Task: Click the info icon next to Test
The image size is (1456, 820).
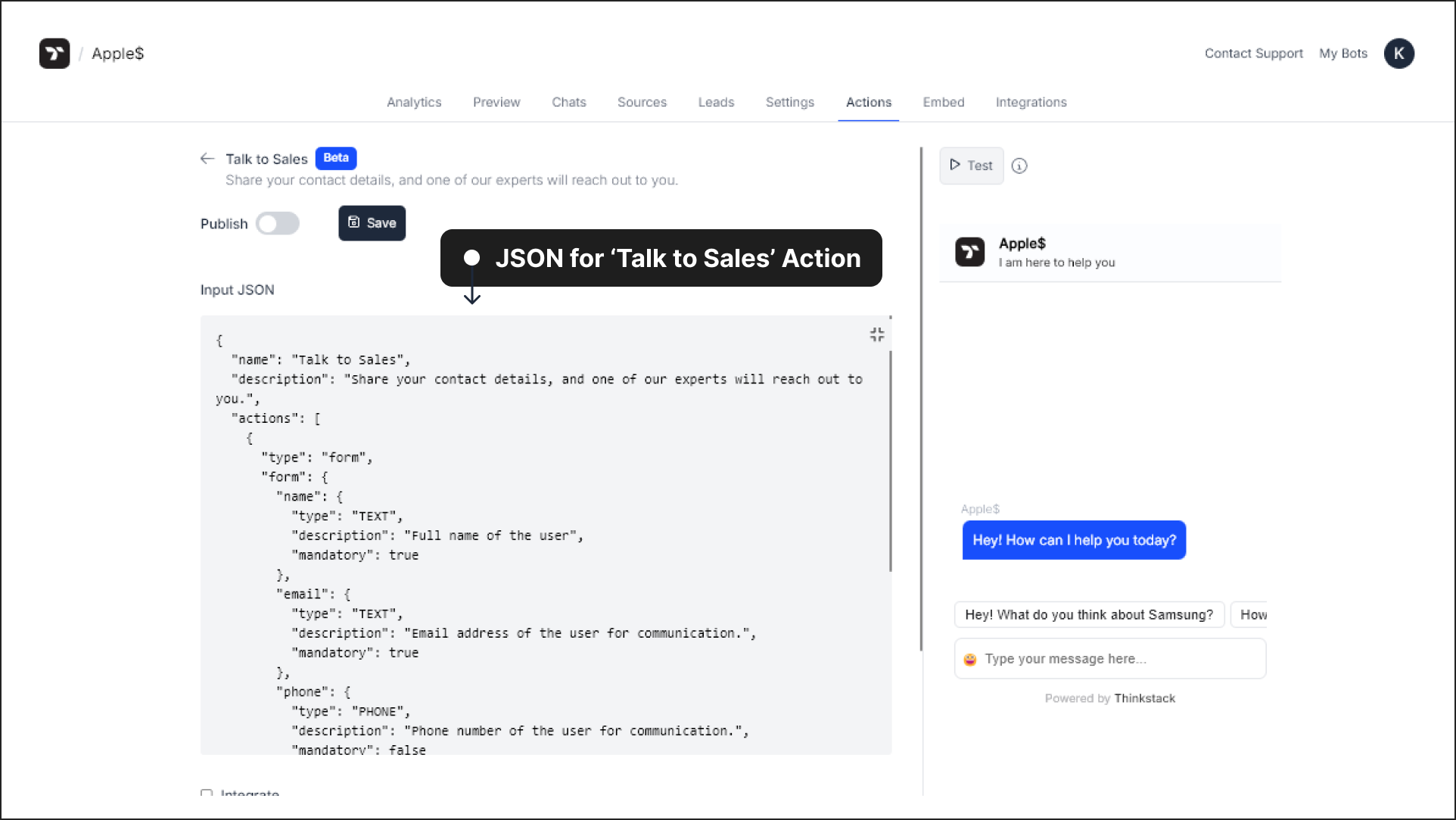Action: pyautogui.click(x=1019, y=165)
